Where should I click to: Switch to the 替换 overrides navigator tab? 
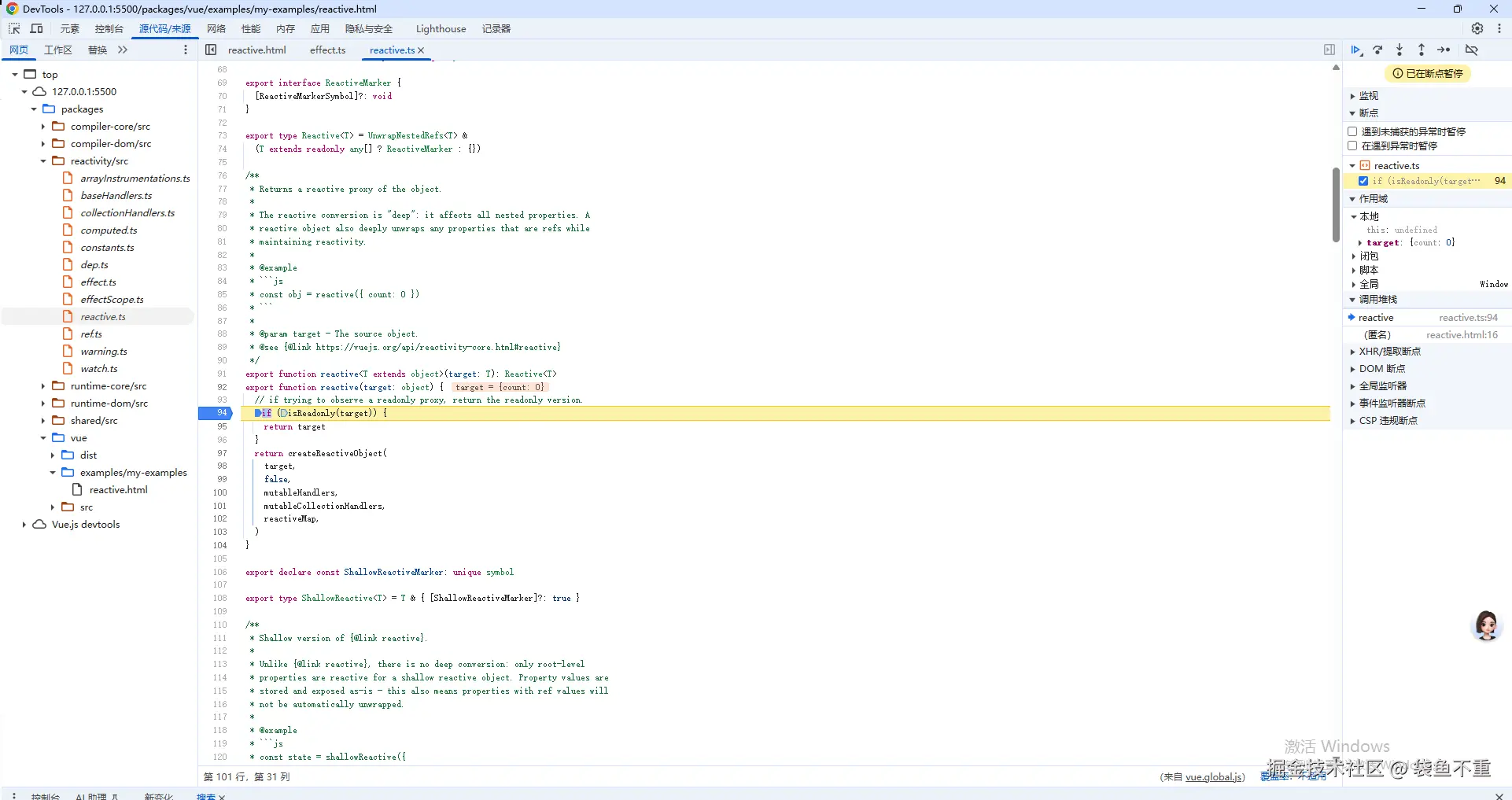click(x=98, y=50)
